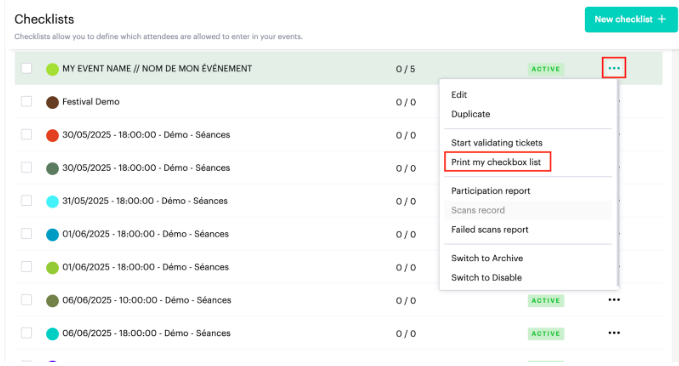This screenshot has width=679, height=366.
Task: Click ACTIVE badge on MY EVENT NAME row
Action: (x=546, y=69)
